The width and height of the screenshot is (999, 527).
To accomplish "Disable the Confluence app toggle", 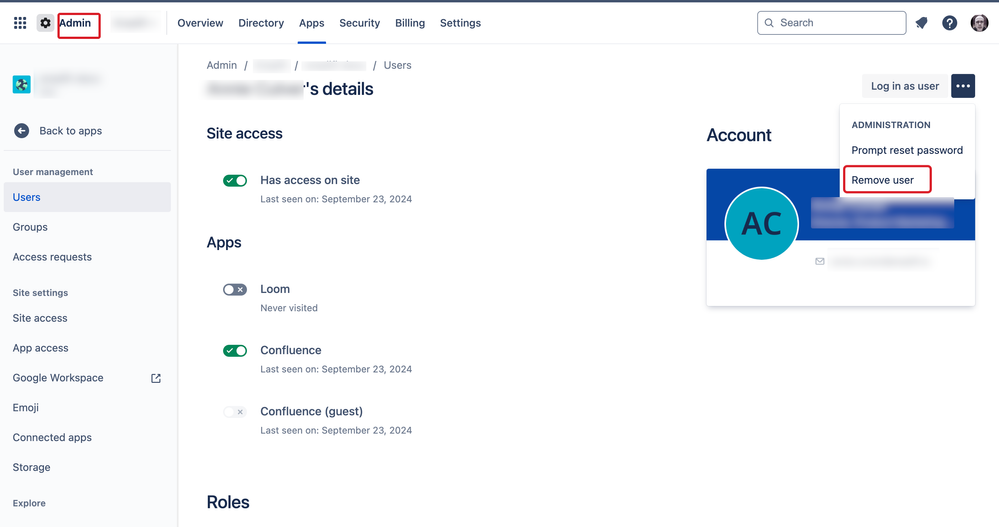I will (x=235, y=350).
